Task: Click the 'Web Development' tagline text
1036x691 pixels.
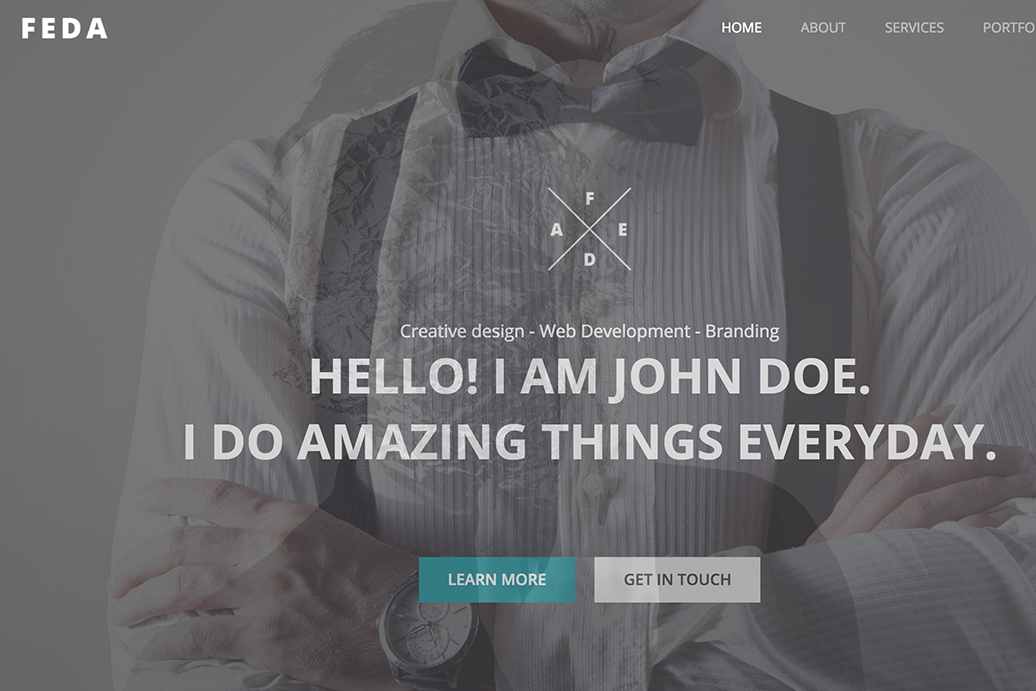Action: tap(614, 331)
